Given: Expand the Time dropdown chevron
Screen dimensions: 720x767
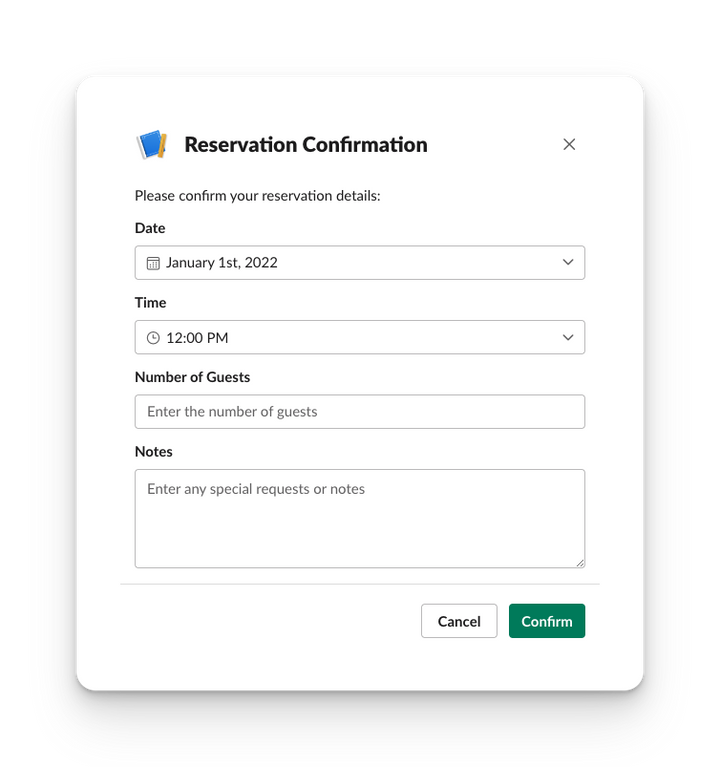Looking at the screenshot, I should coord(568,338).
